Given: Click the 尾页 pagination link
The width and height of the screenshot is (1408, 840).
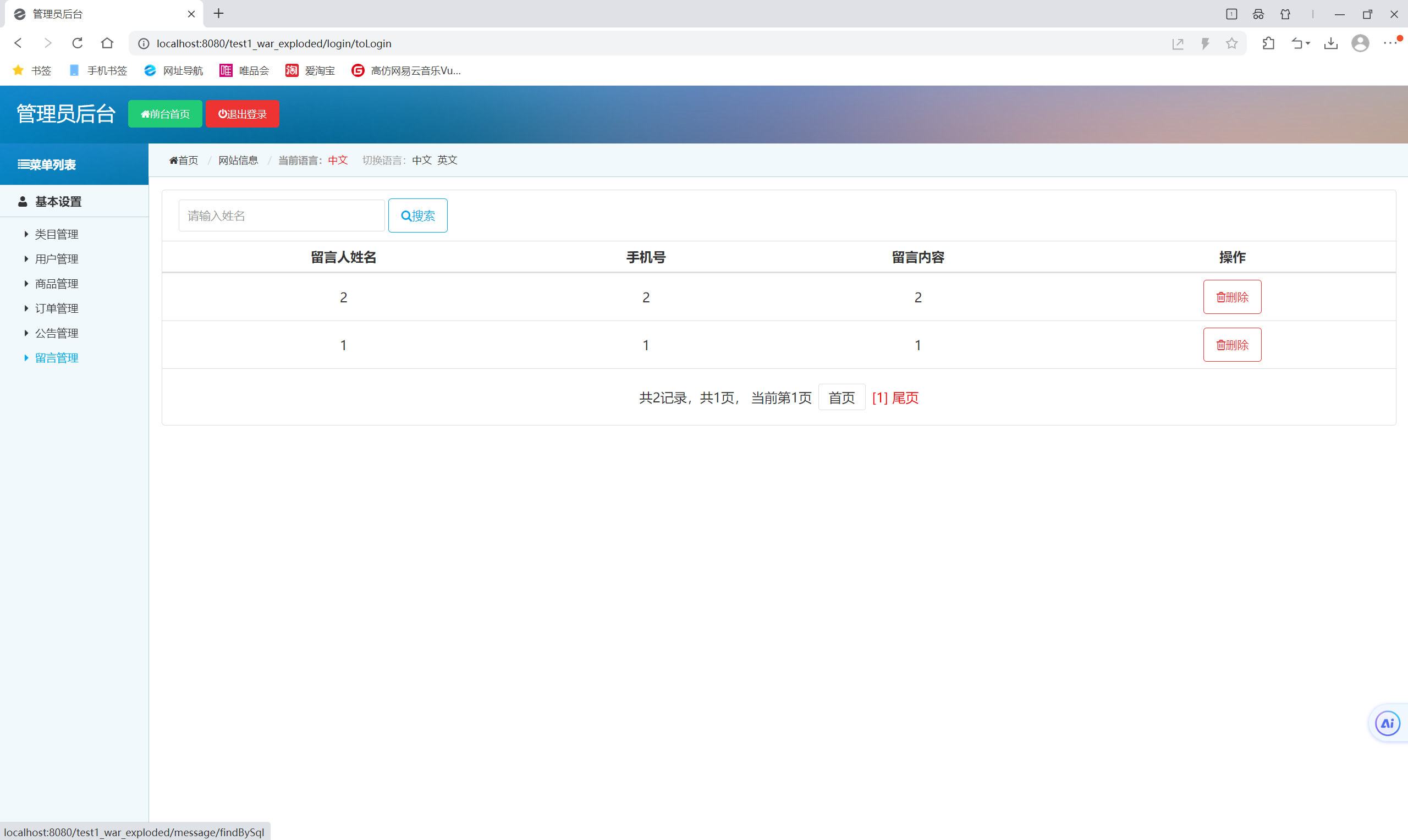Looking at the screenshot, I should [x=905, y=398].
